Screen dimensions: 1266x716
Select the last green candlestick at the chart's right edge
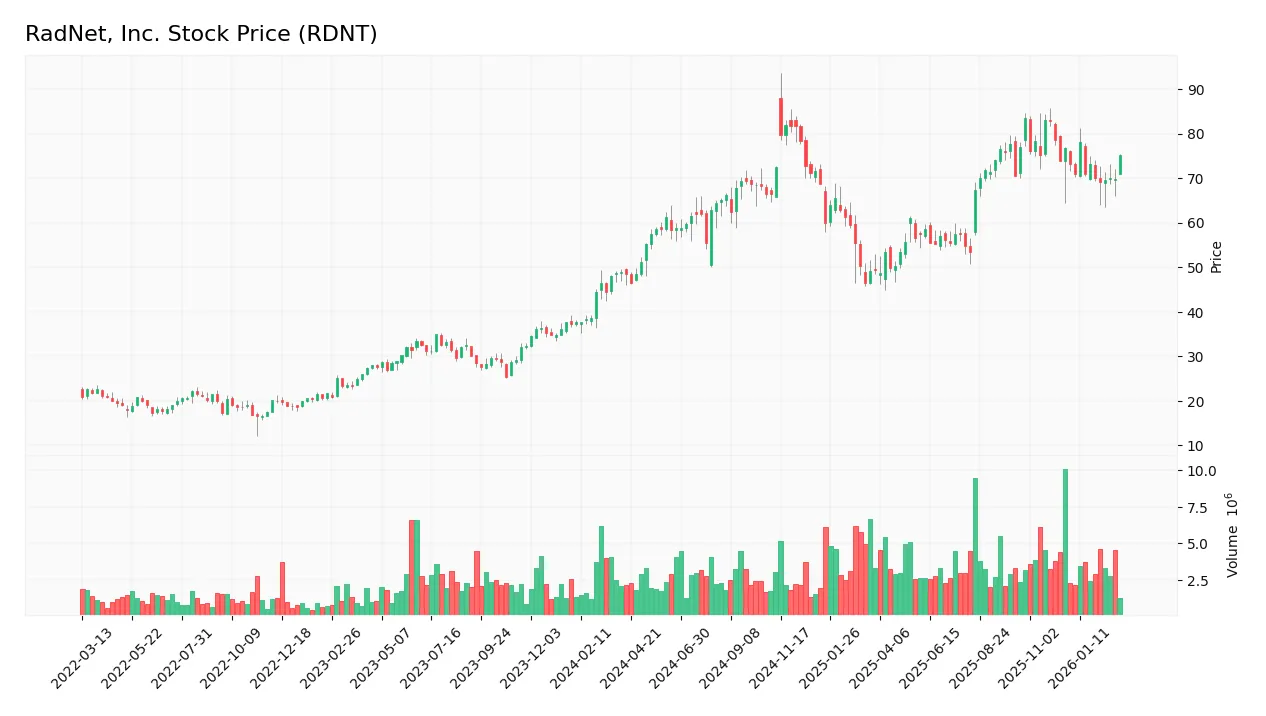(x=1120, y=165)
